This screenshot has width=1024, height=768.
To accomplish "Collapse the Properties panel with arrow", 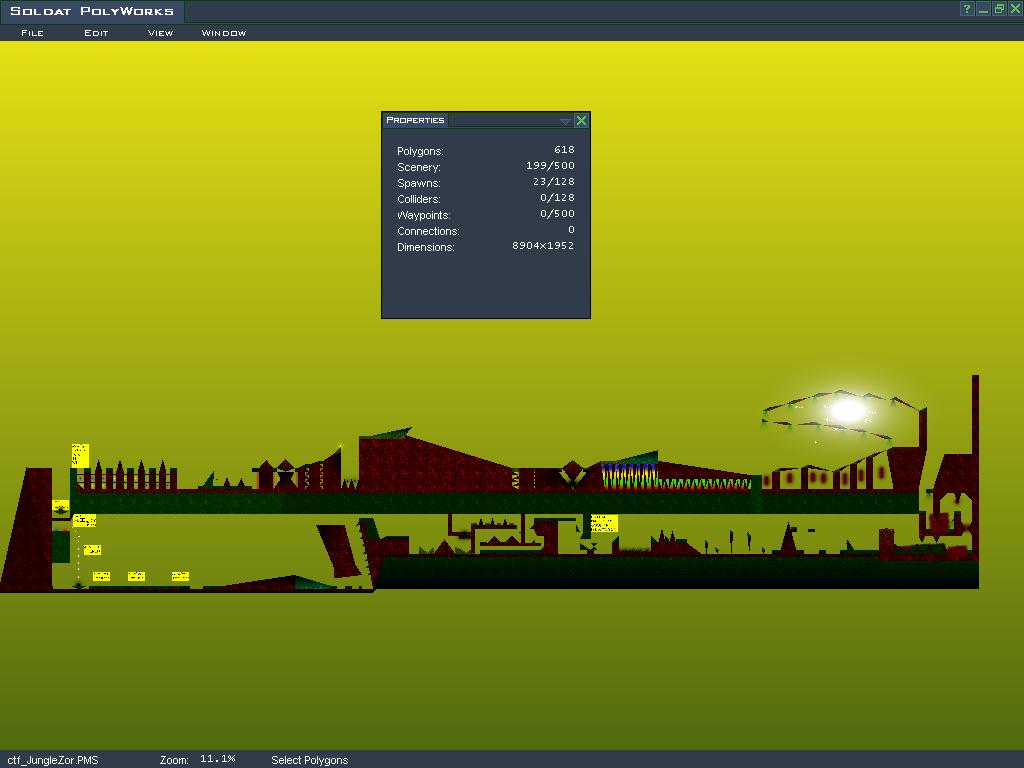I will pyautogui.click(x=565, y=121).
